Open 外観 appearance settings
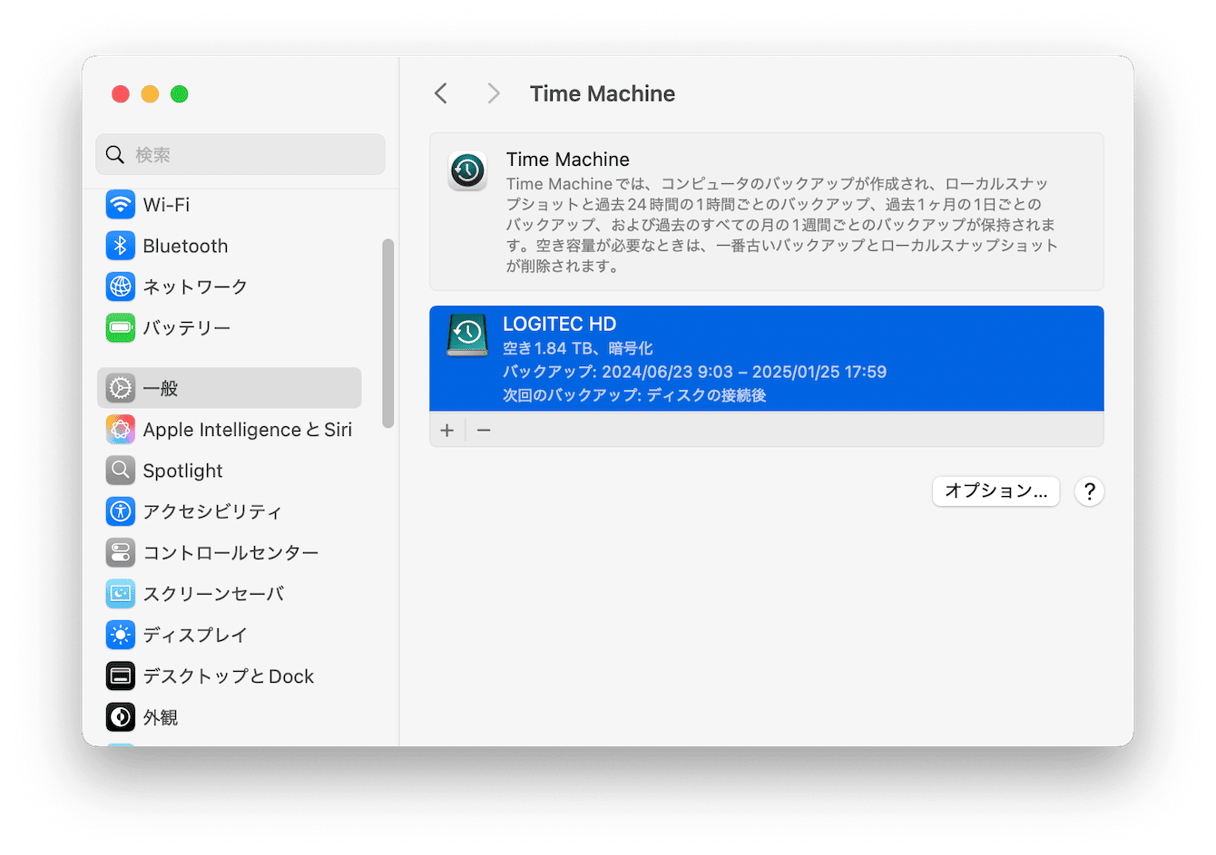The width and height of the screenshot is (1216, 855). tap(160, 717)
